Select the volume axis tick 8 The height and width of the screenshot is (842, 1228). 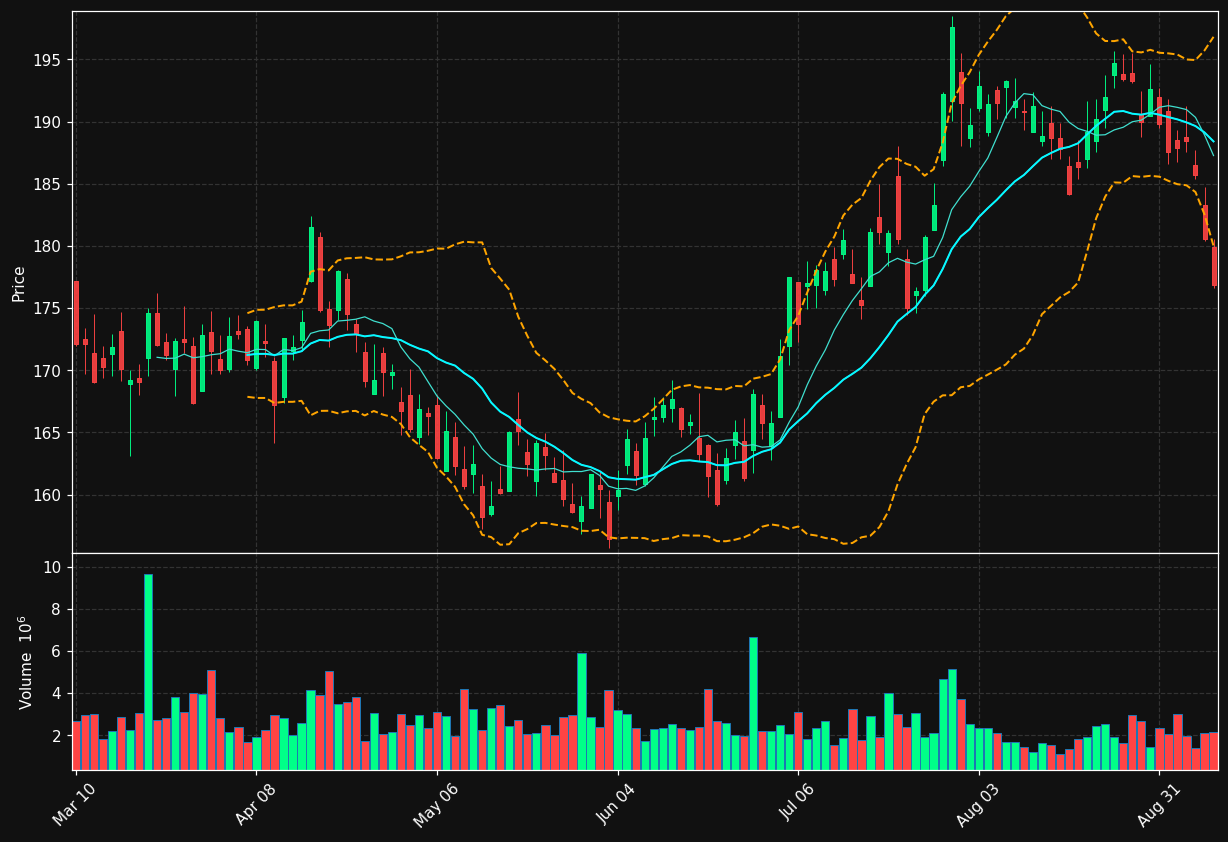[x=58, y=609]
